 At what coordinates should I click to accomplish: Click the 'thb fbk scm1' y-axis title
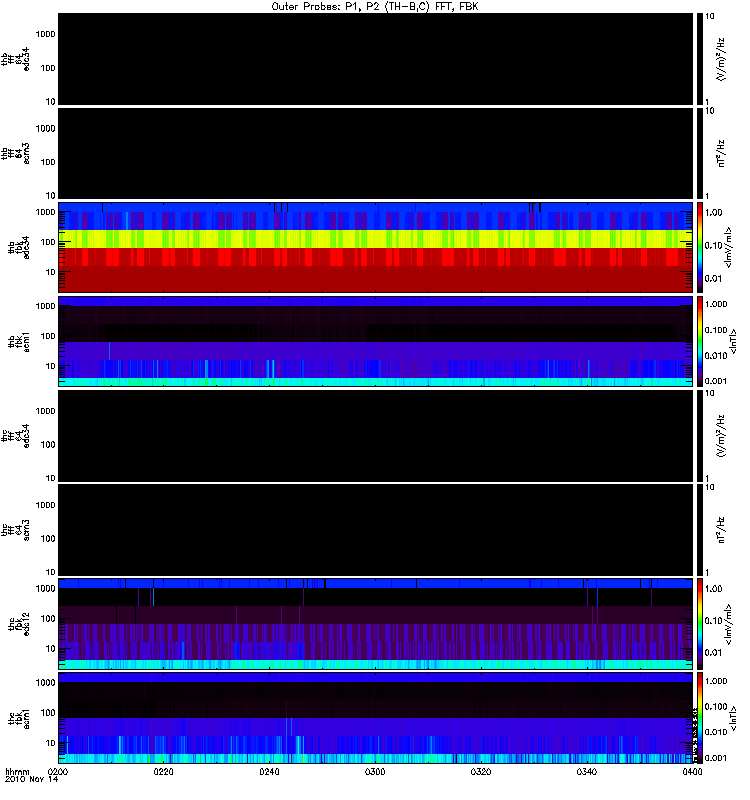pos(18,341)
